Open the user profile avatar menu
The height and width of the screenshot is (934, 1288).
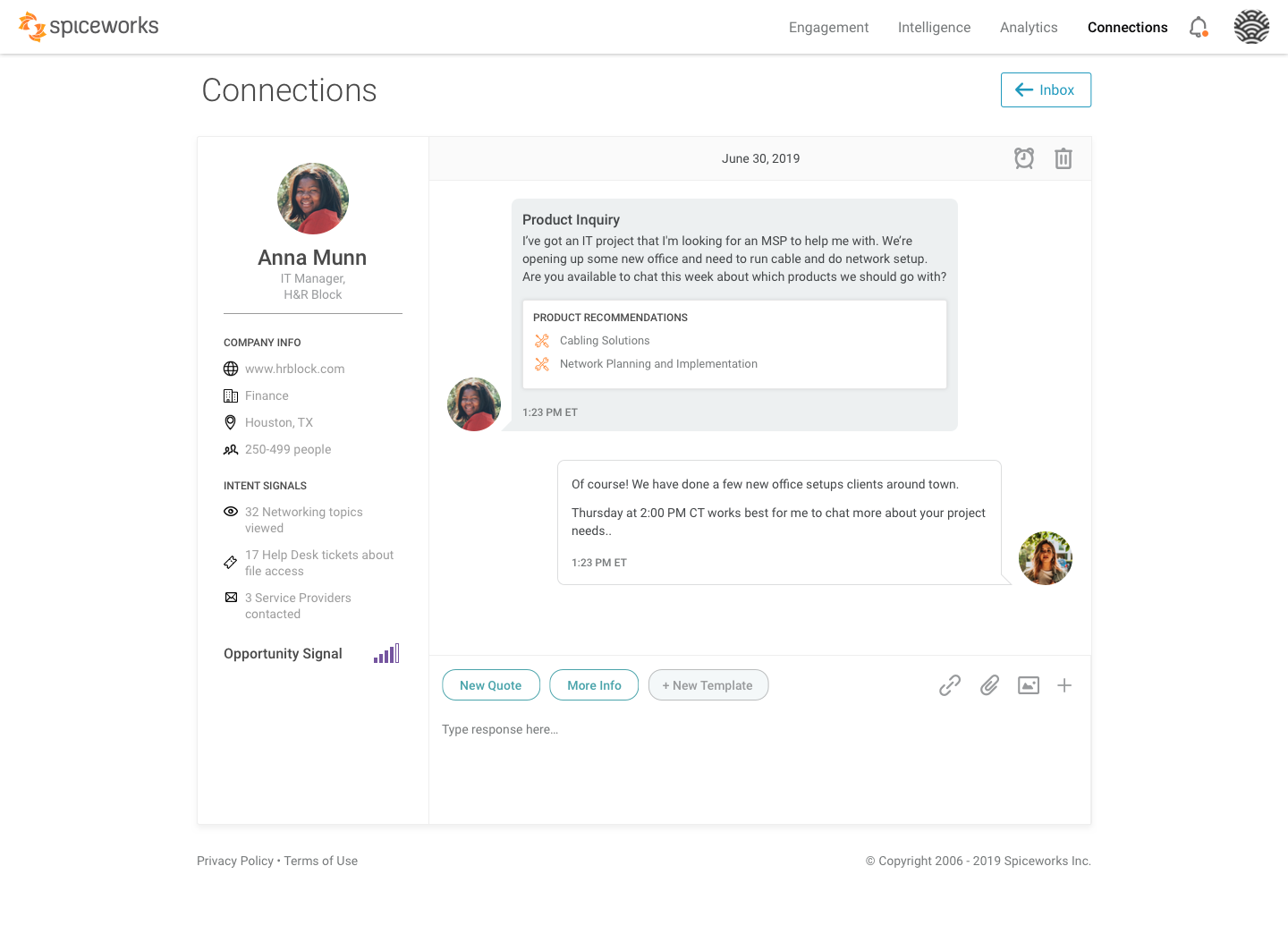[x=1251, y=27]
